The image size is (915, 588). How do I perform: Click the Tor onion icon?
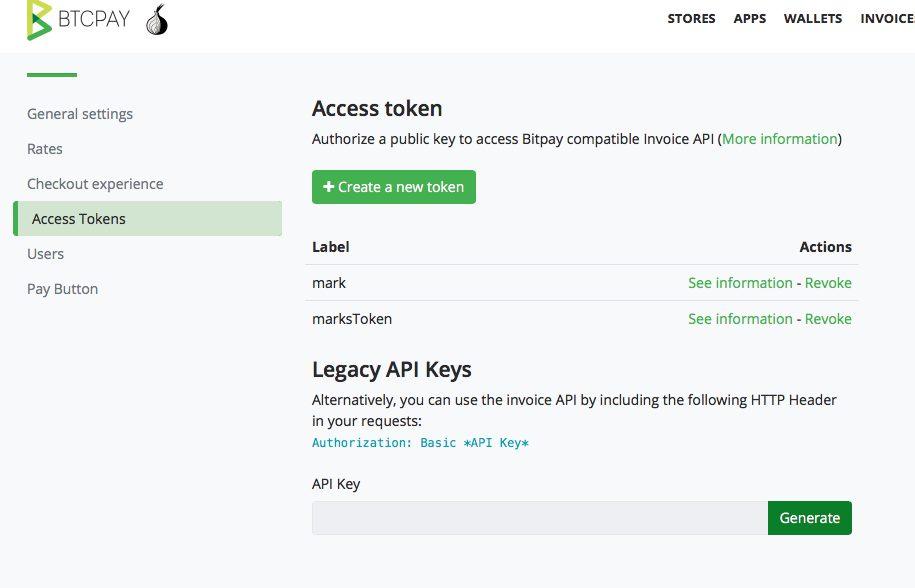click(157, 20)
